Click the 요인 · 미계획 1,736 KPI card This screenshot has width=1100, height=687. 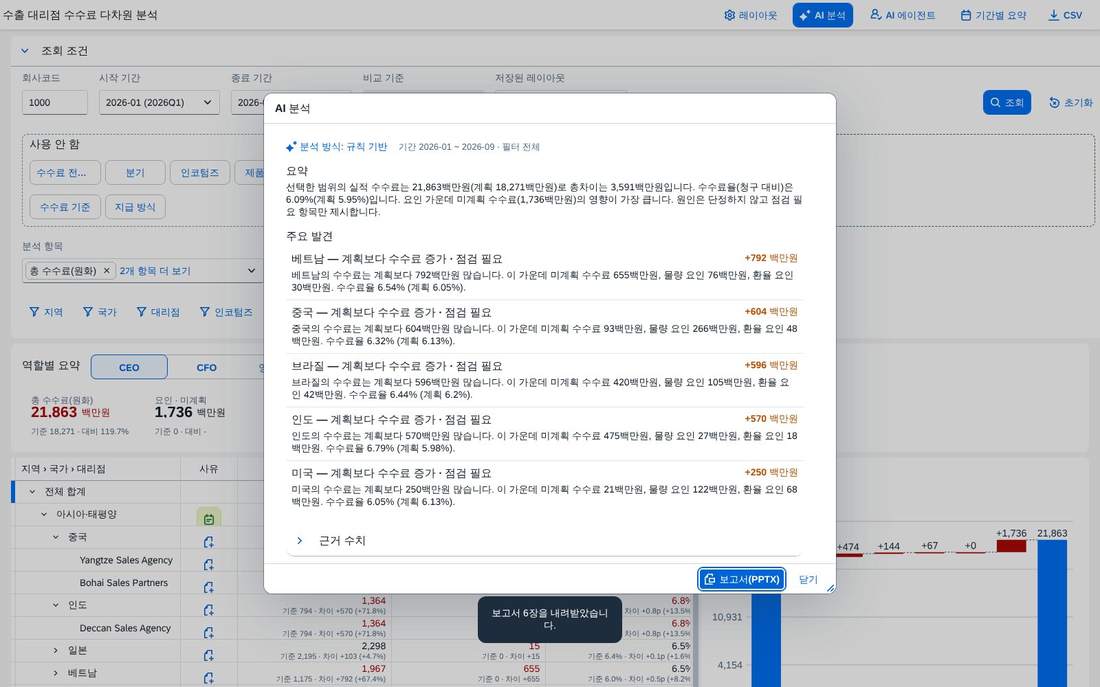189,415
